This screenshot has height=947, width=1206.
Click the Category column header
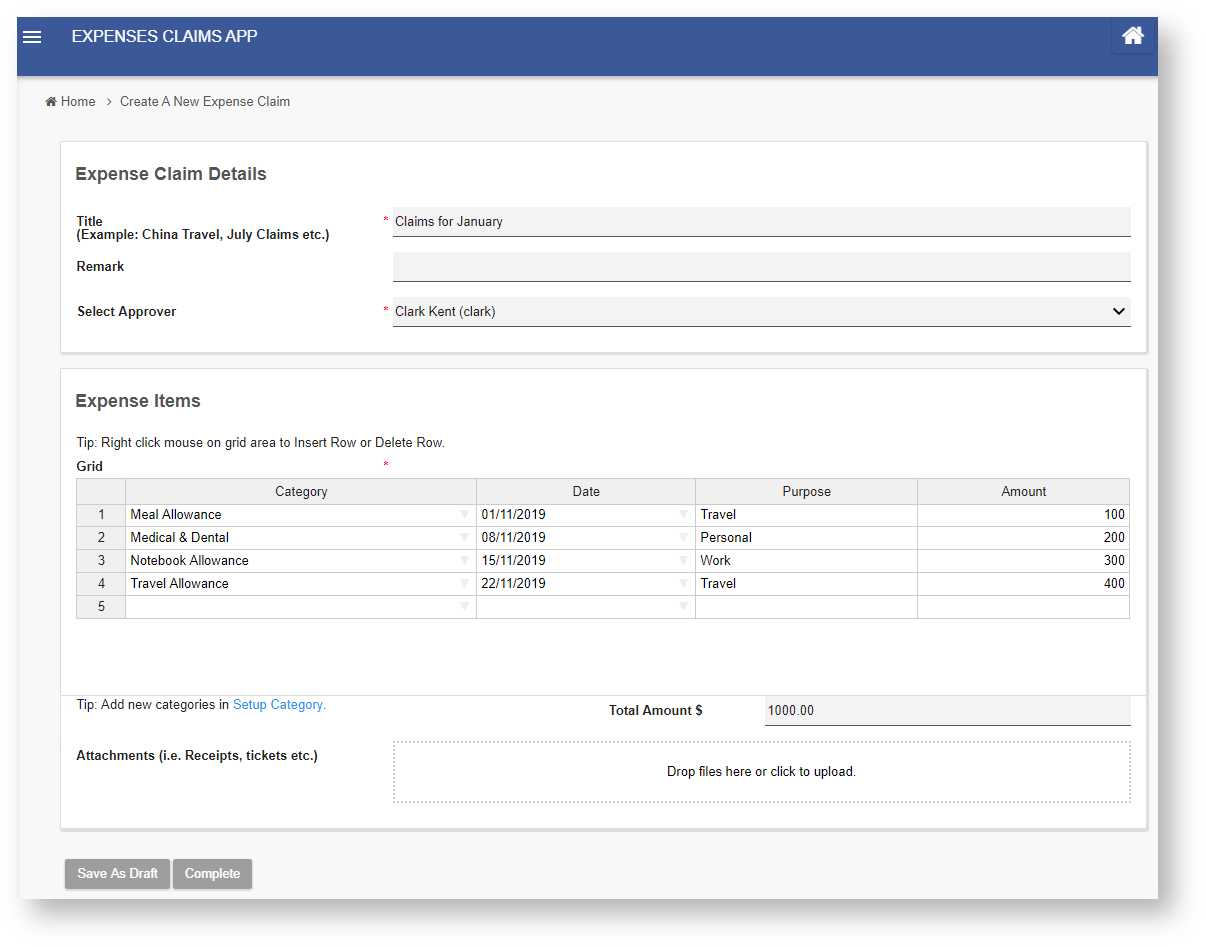[x=301, y=492]
